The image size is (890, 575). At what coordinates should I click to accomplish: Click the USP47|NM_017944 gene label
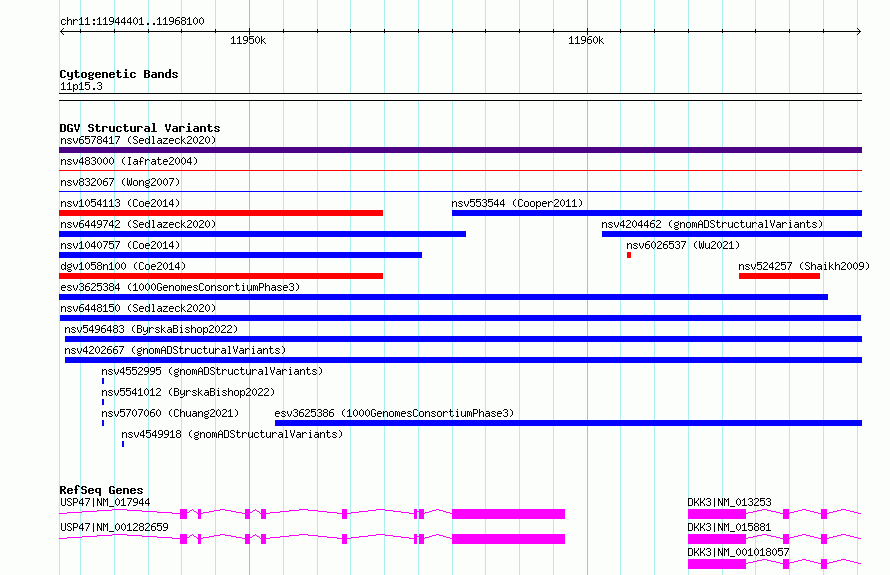pyautogui.click(x=105, y=502)
